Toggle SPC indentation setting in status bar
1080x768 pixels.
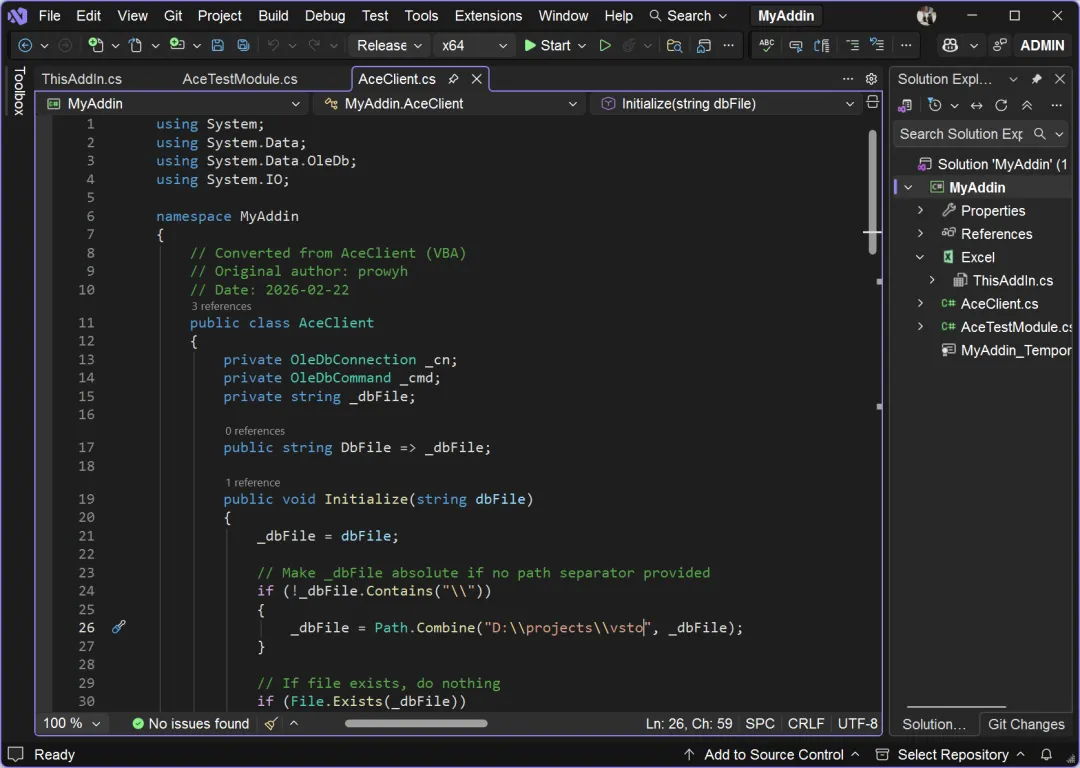tap(760, 723)
